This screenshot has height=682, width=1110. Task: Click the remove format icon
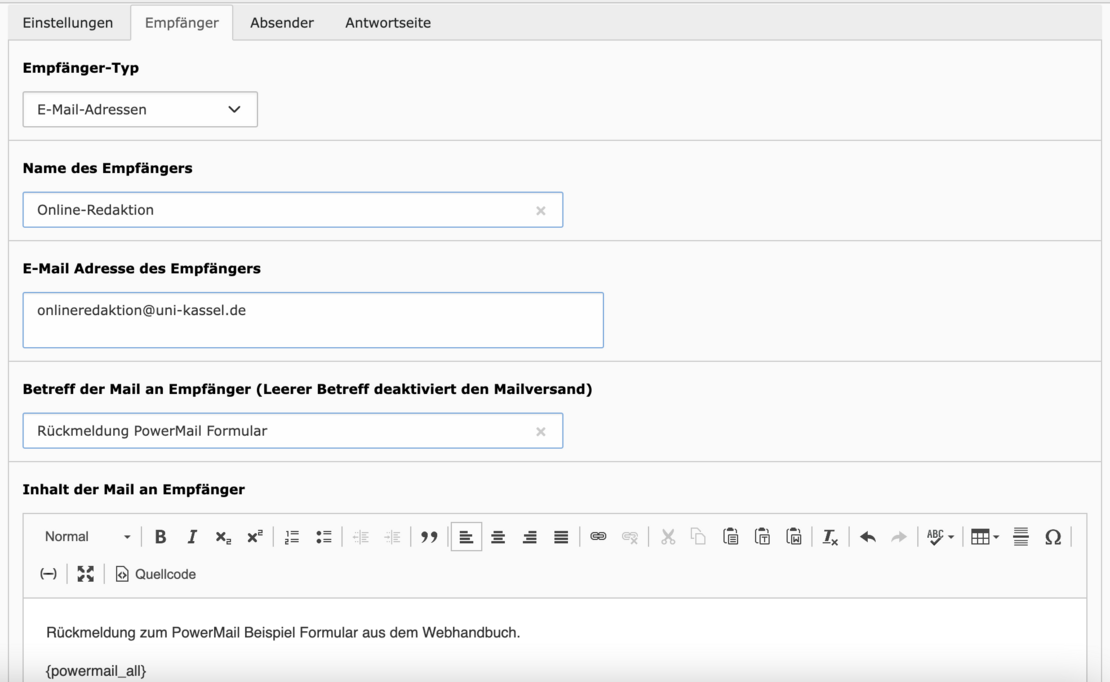click(x=830, y=537)
